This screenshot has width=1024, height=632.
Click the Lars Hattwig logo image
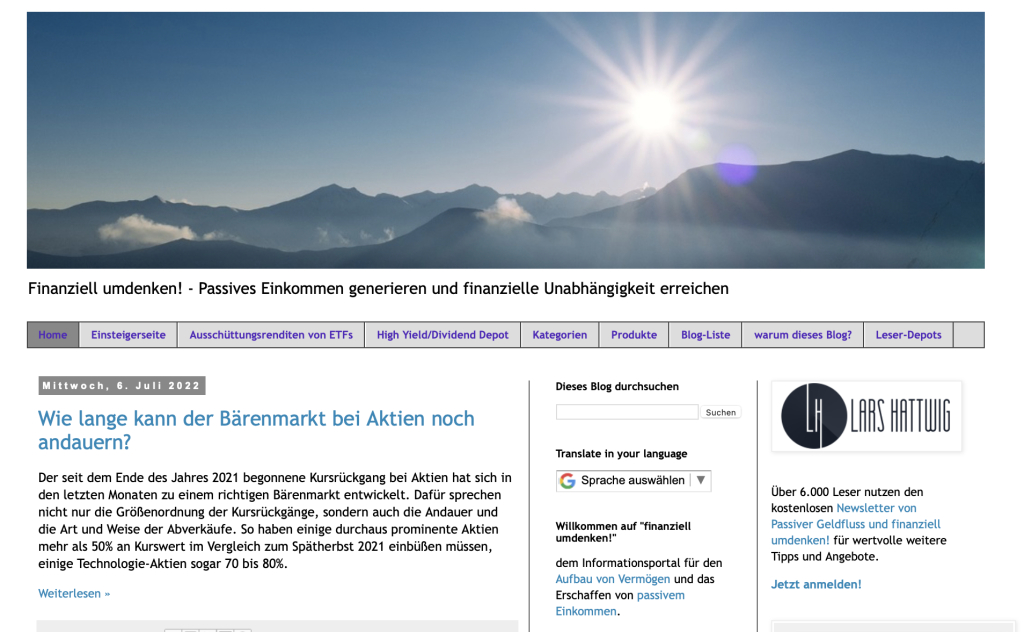point(866,416)
